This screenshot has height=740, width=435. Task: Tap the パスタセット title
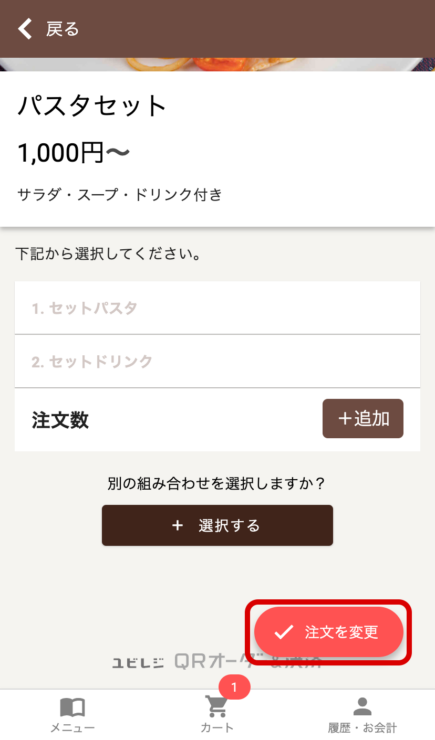92,105
